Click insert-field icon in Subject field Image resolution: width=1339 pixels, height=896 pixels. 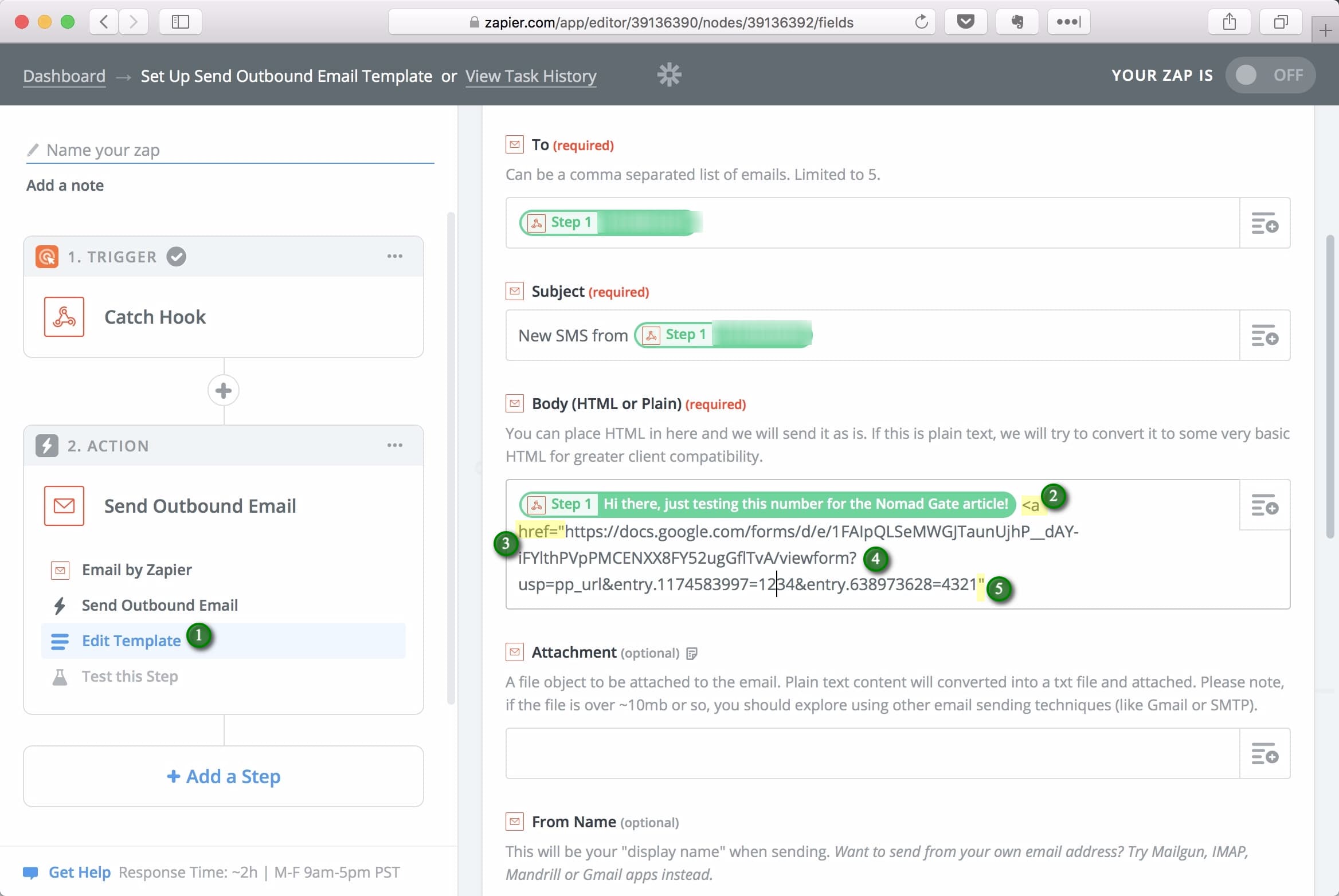[1264, 335]
